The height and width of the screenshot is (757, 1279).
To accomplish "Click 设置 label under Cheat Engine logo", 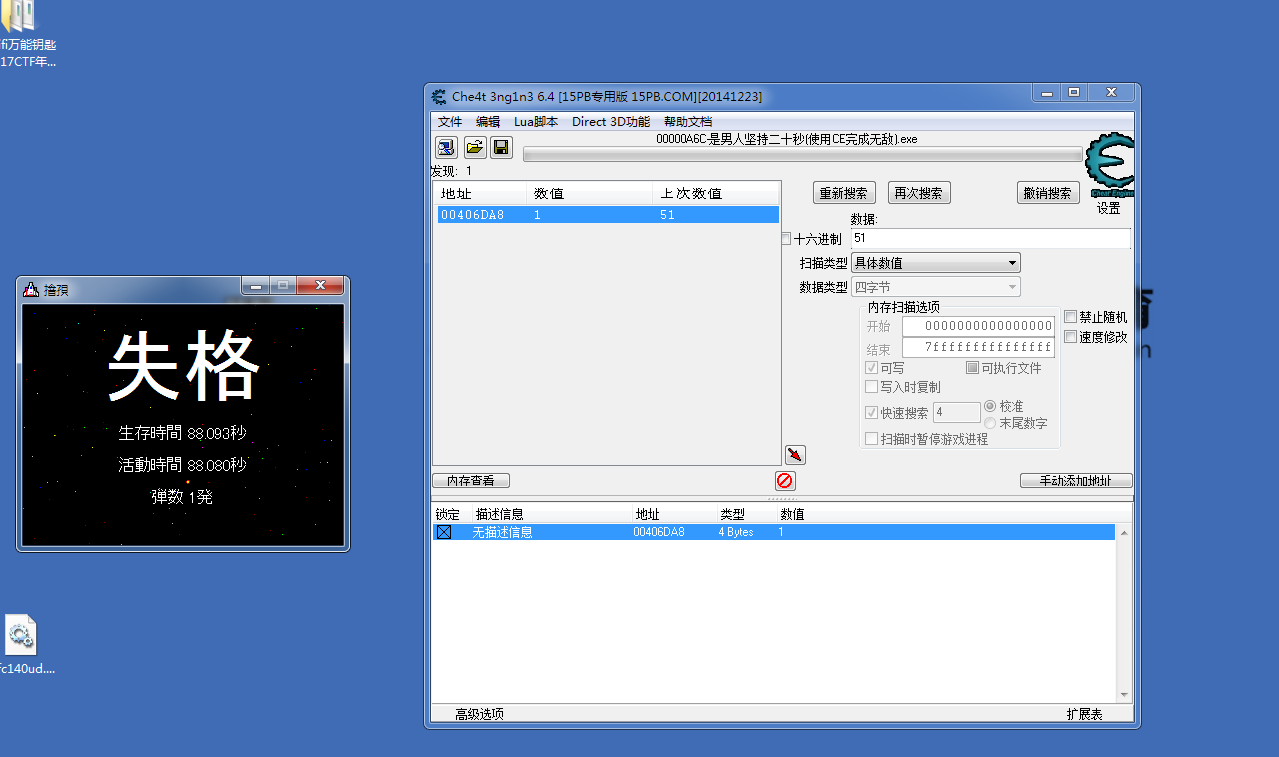I will point(1109,208).
